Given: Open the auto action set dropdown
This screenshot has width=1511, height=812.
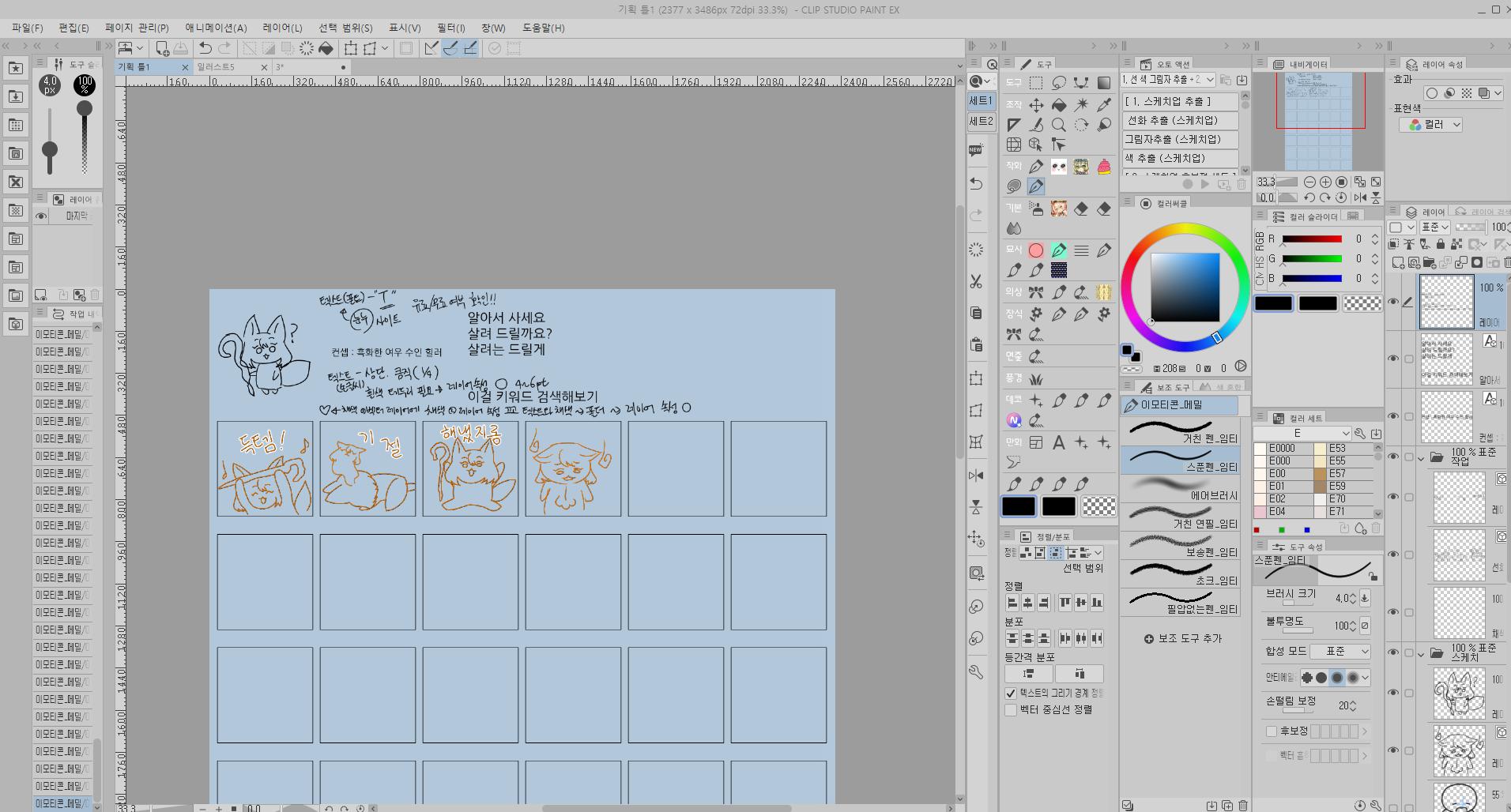Looking at the screenshot, I should pos(1169,80).
